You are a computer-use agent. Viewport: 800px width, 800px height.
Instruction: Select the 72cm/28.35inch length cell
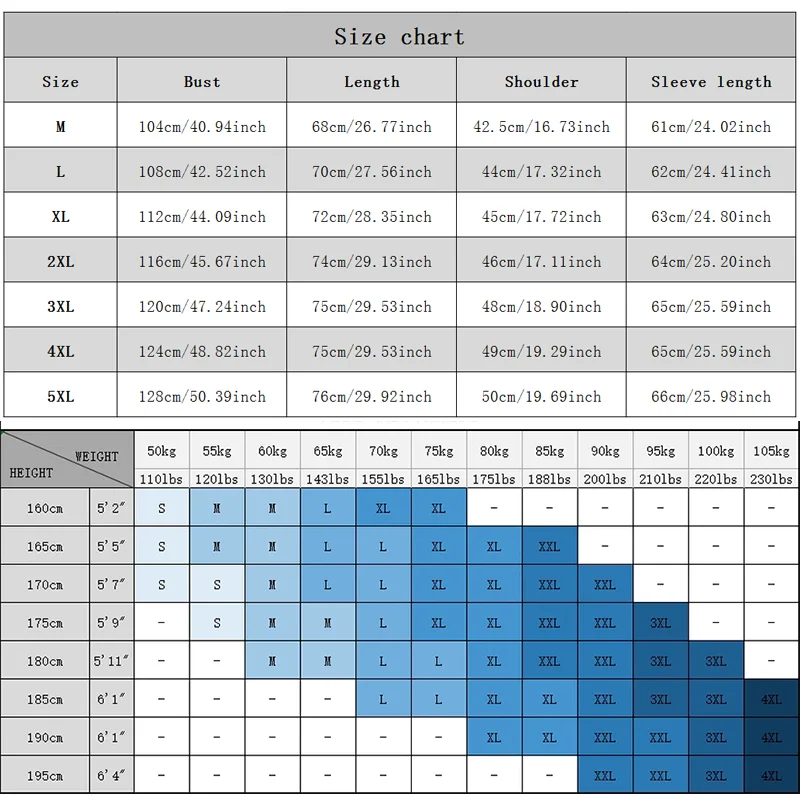coord(371,217)
